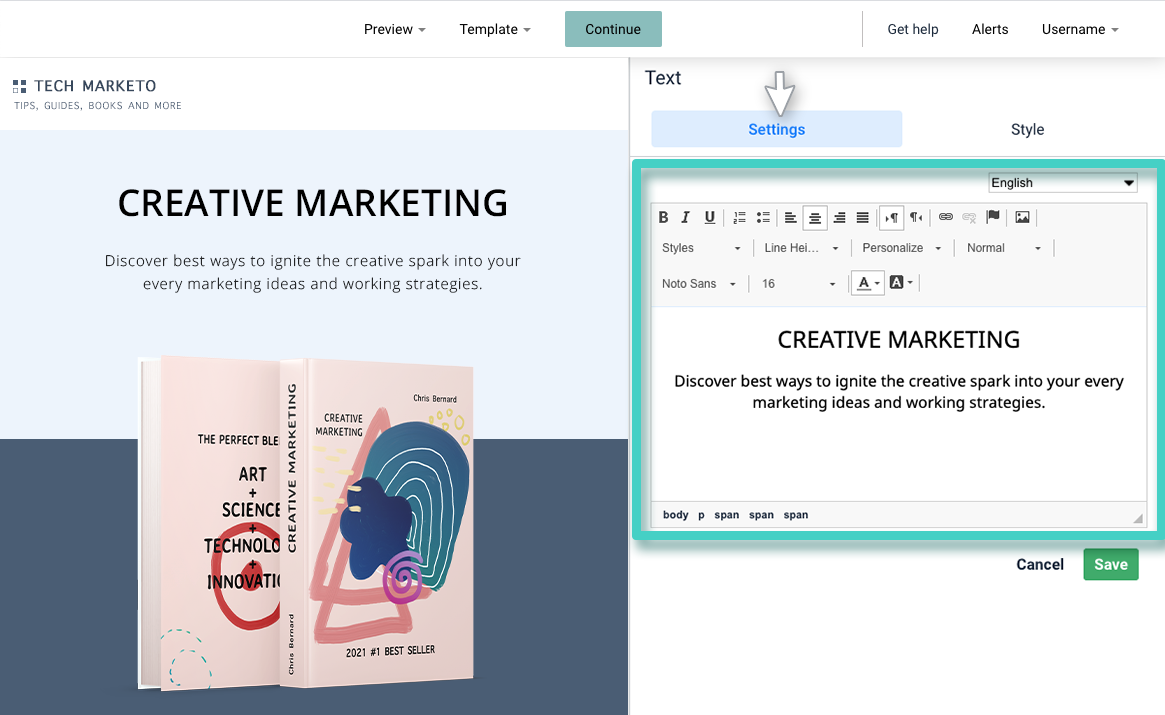Click the CREATIVE MARKETING heading in the editor

pos(898,340)
